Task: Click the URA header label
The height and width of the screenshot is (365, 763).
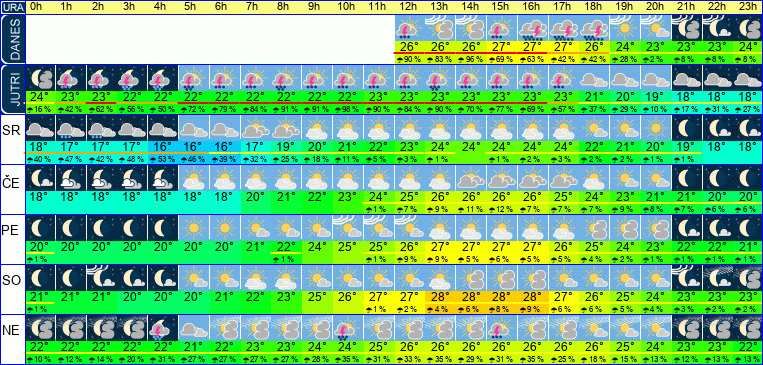Action: click(x=12, y=7)
